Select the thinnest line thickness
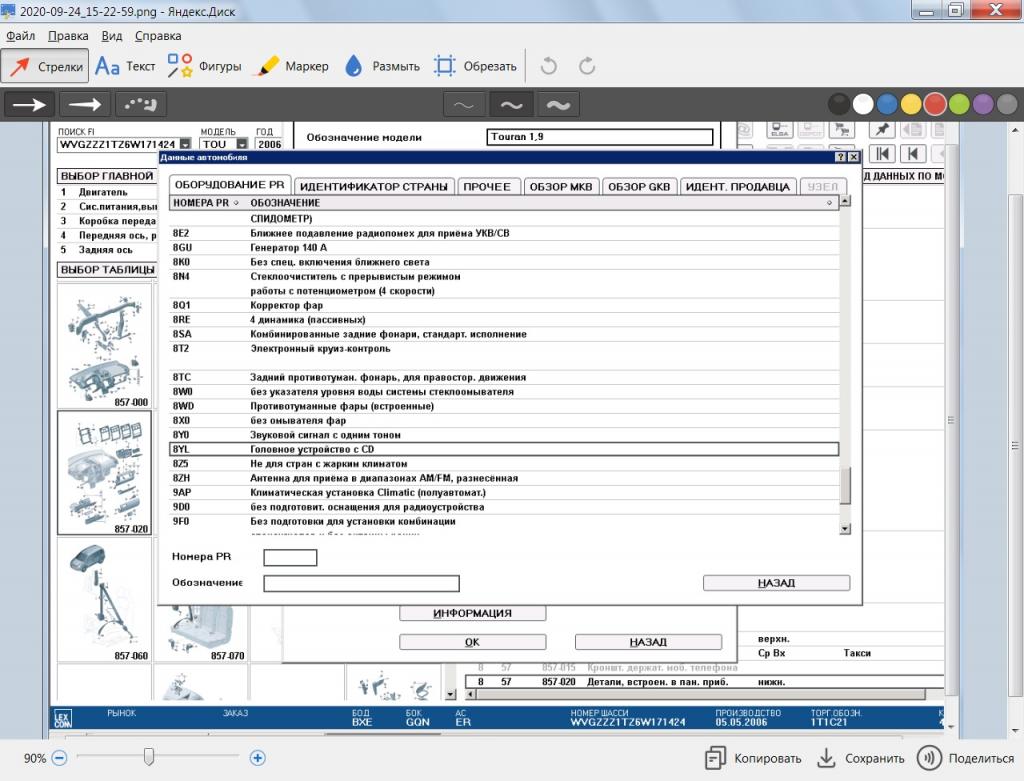 464,104
